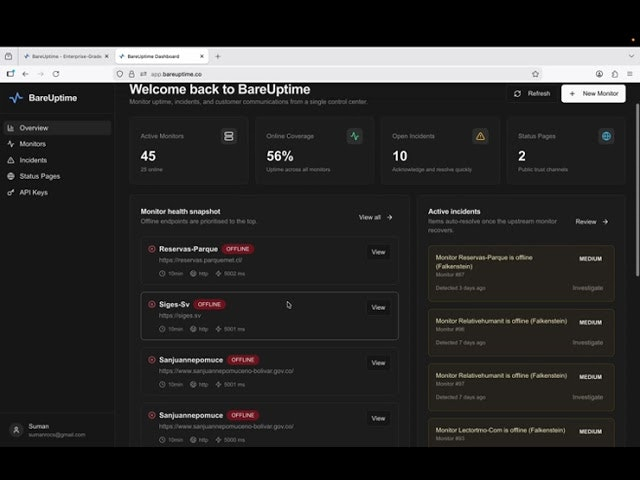Open the browser hamburger menu

pyautogui.click(x=628, y=74)
